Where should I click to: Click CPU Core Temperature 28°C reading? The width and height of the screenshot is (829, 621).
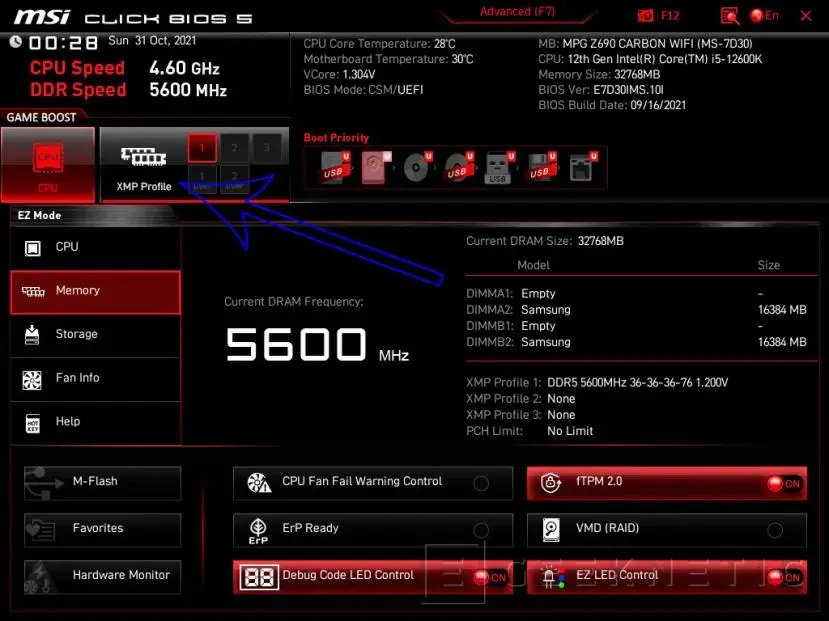379,44
